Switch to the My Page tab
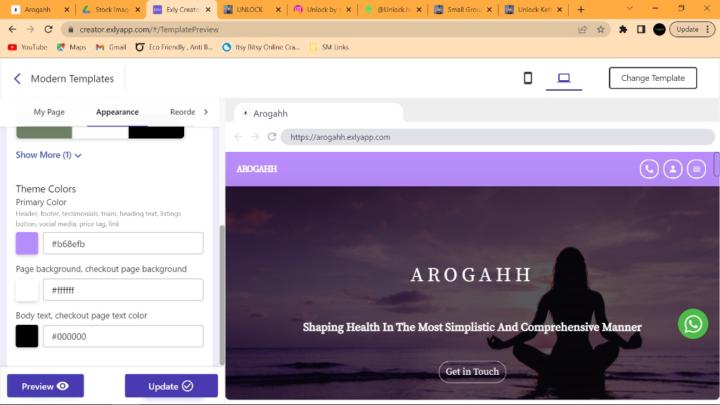The image size is (720, 405). pyautogui.click(x=49, y=112)
